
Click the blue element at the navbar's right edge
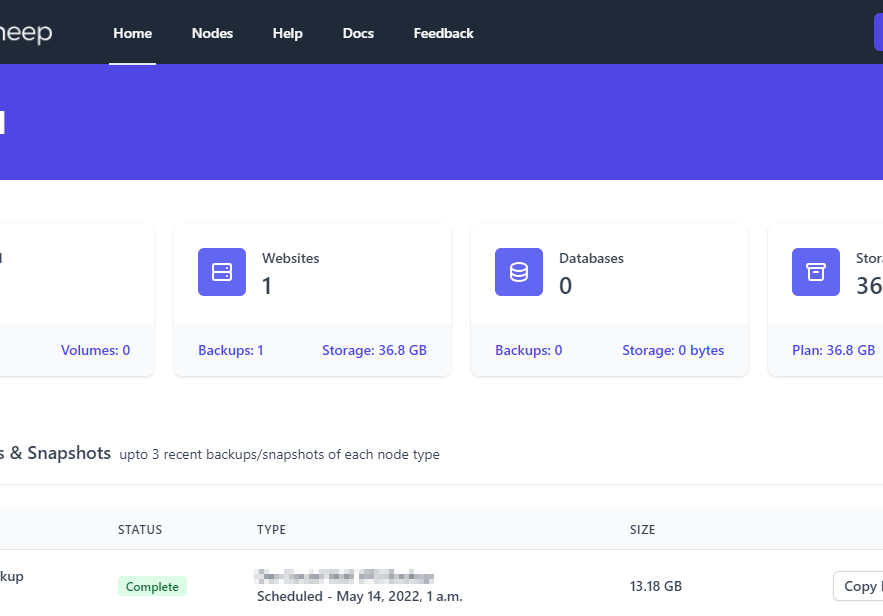pyautogui.click(x=878, y=31)
